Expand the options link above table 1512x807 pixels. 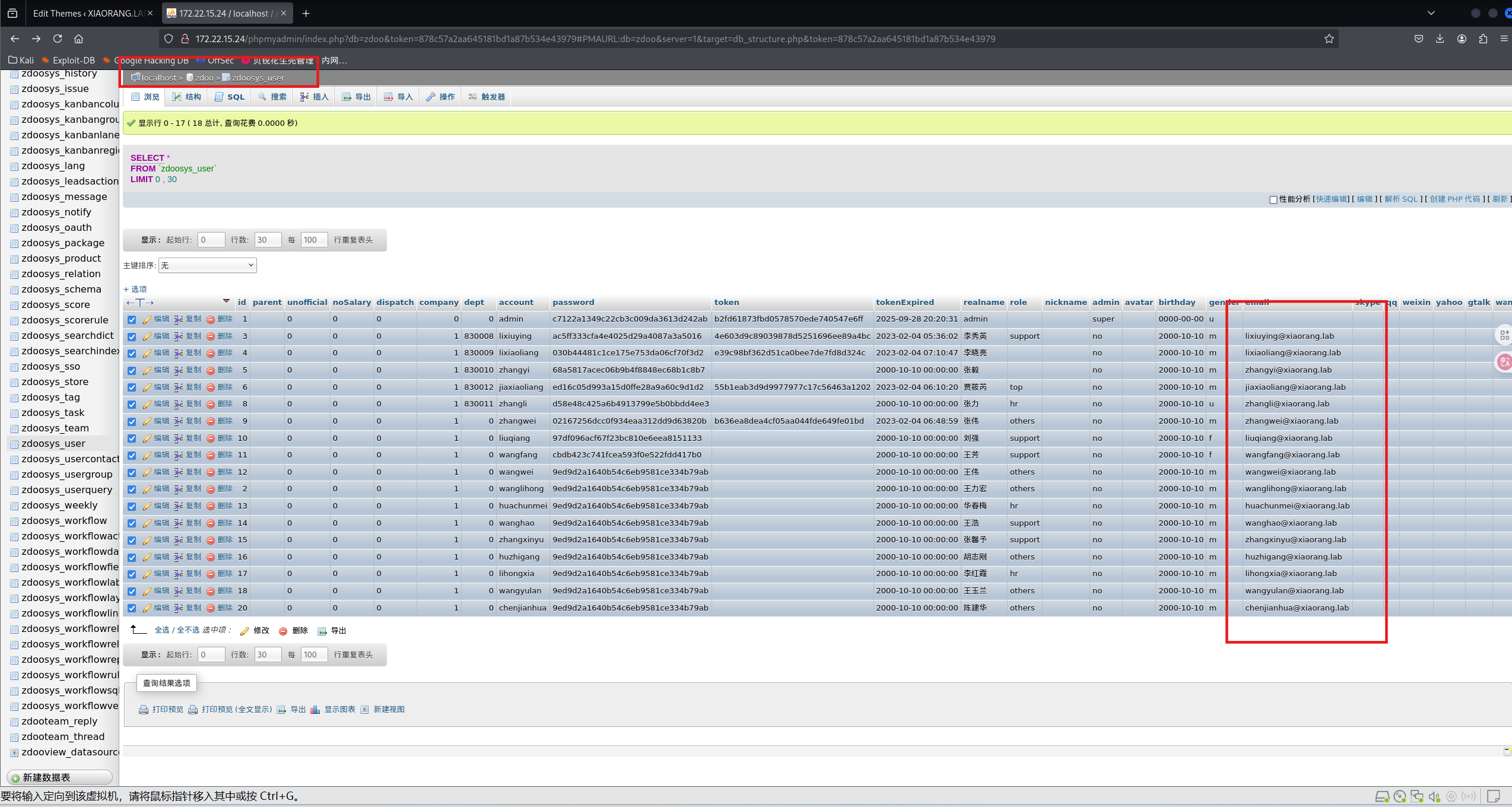click(x=135, y=289)
